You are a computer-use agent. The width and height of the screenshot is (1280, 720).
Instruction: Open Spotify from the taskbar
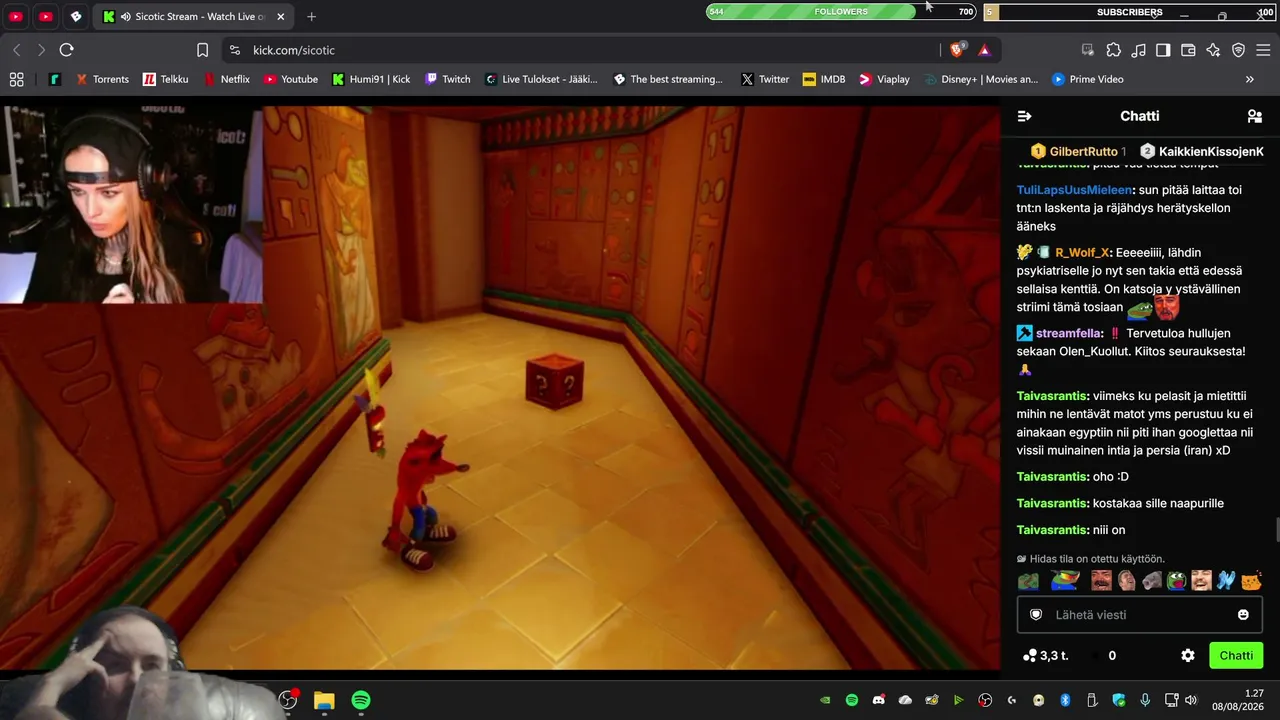coord(361,700)
